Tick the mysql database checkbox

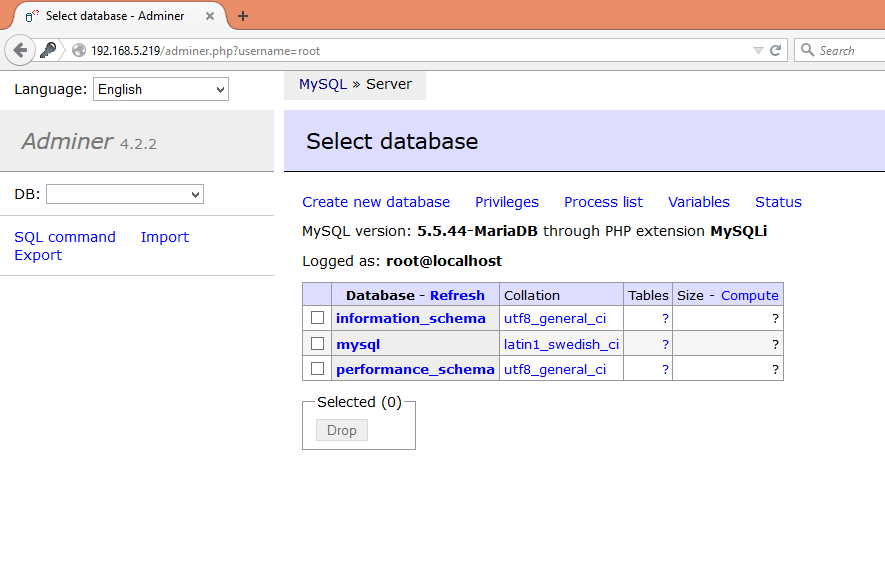(317, 343)
